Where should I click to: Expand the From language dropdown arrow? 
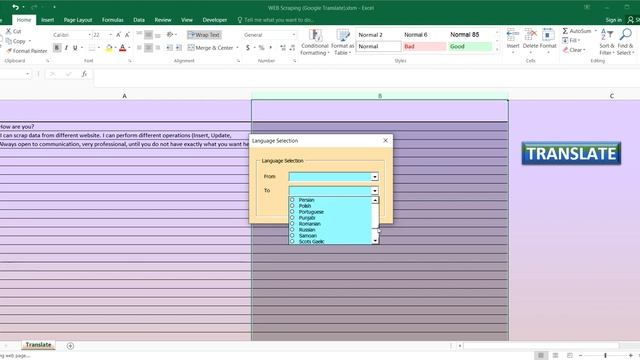[375, 177]
